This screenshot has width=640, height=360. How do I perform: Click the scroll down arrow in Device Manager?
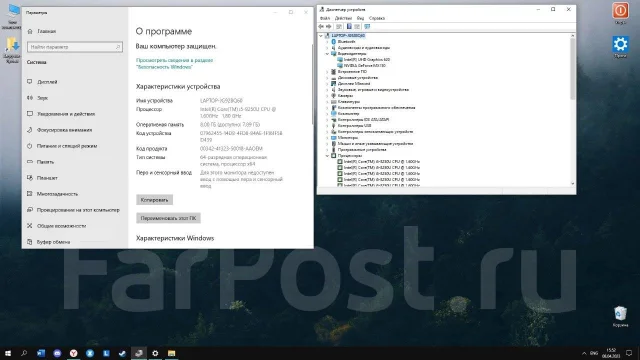pyautogui.click(x=572, y=184)
